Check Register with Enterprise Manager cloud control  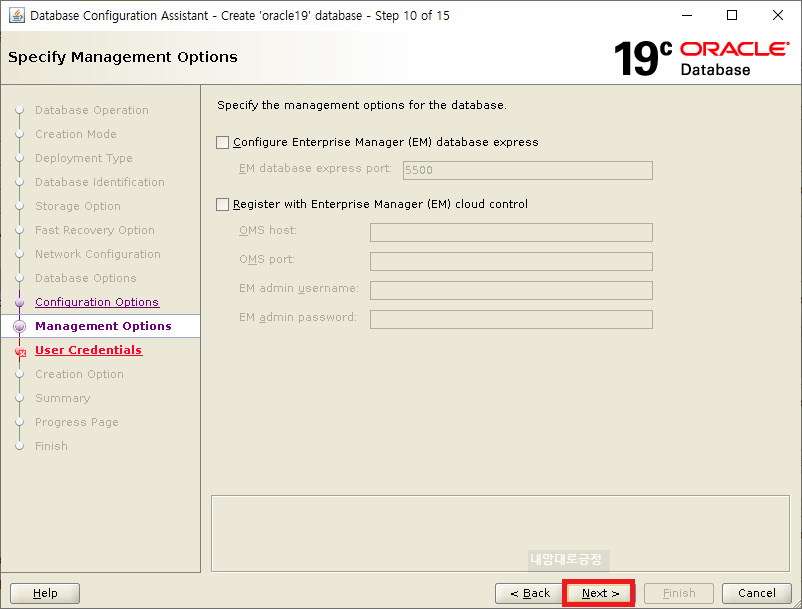tap(222, 205)
